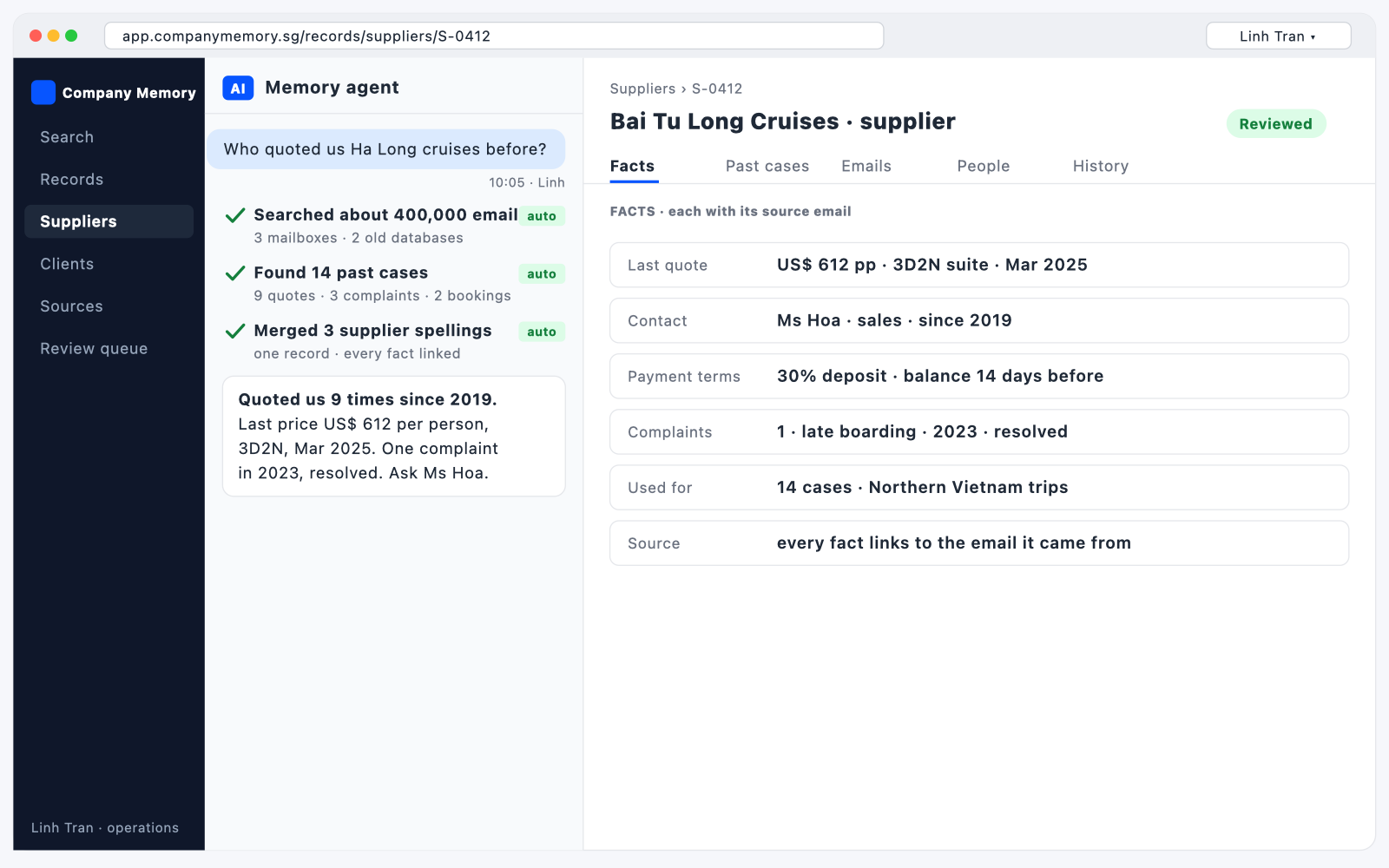Click the AI badge icon beside Memory agent
Viewport: 1389px width, 868px height.
pyautogui.click(x=238, y=88)
